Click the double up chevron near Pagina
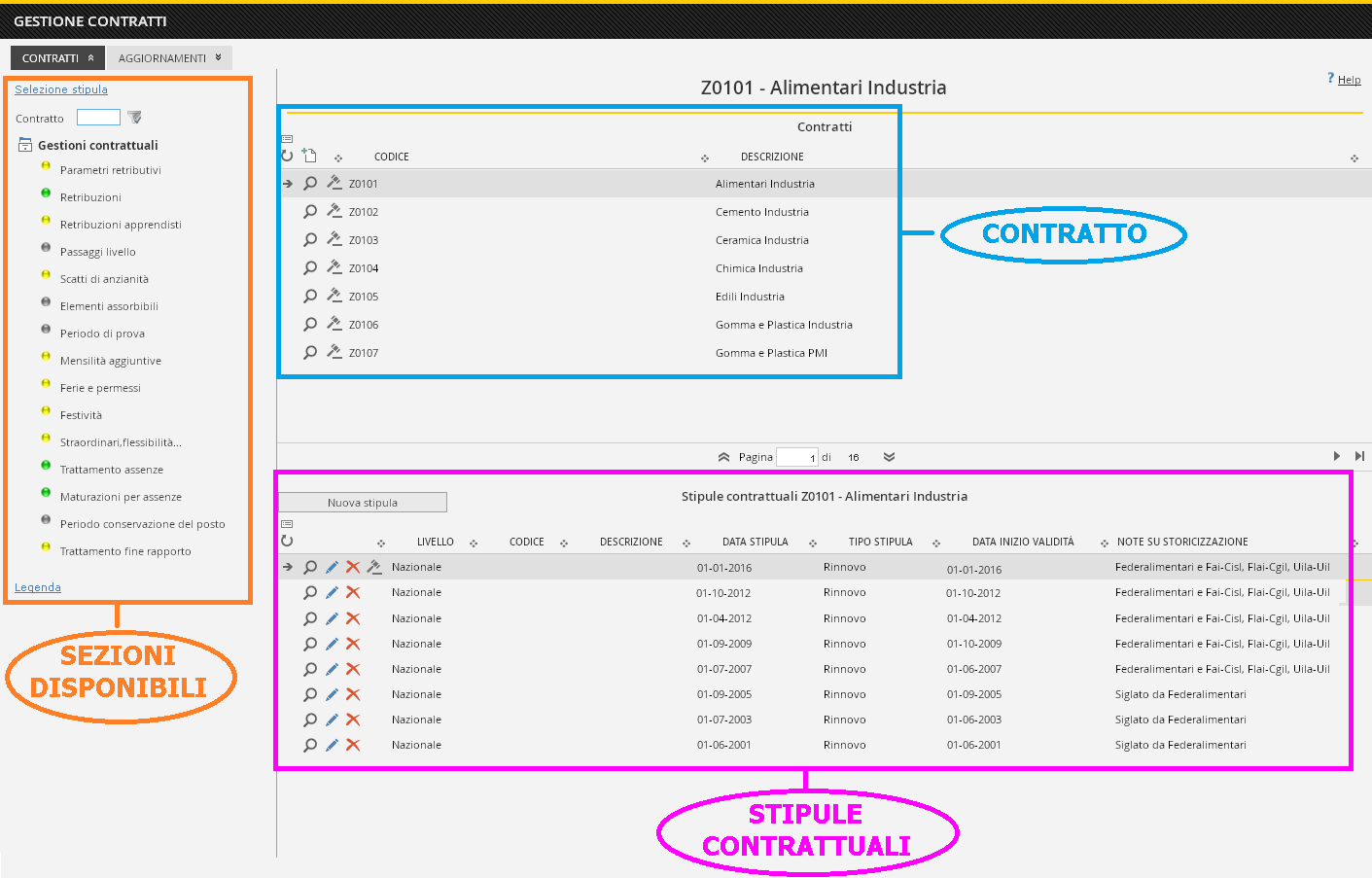 coord(723,457)
